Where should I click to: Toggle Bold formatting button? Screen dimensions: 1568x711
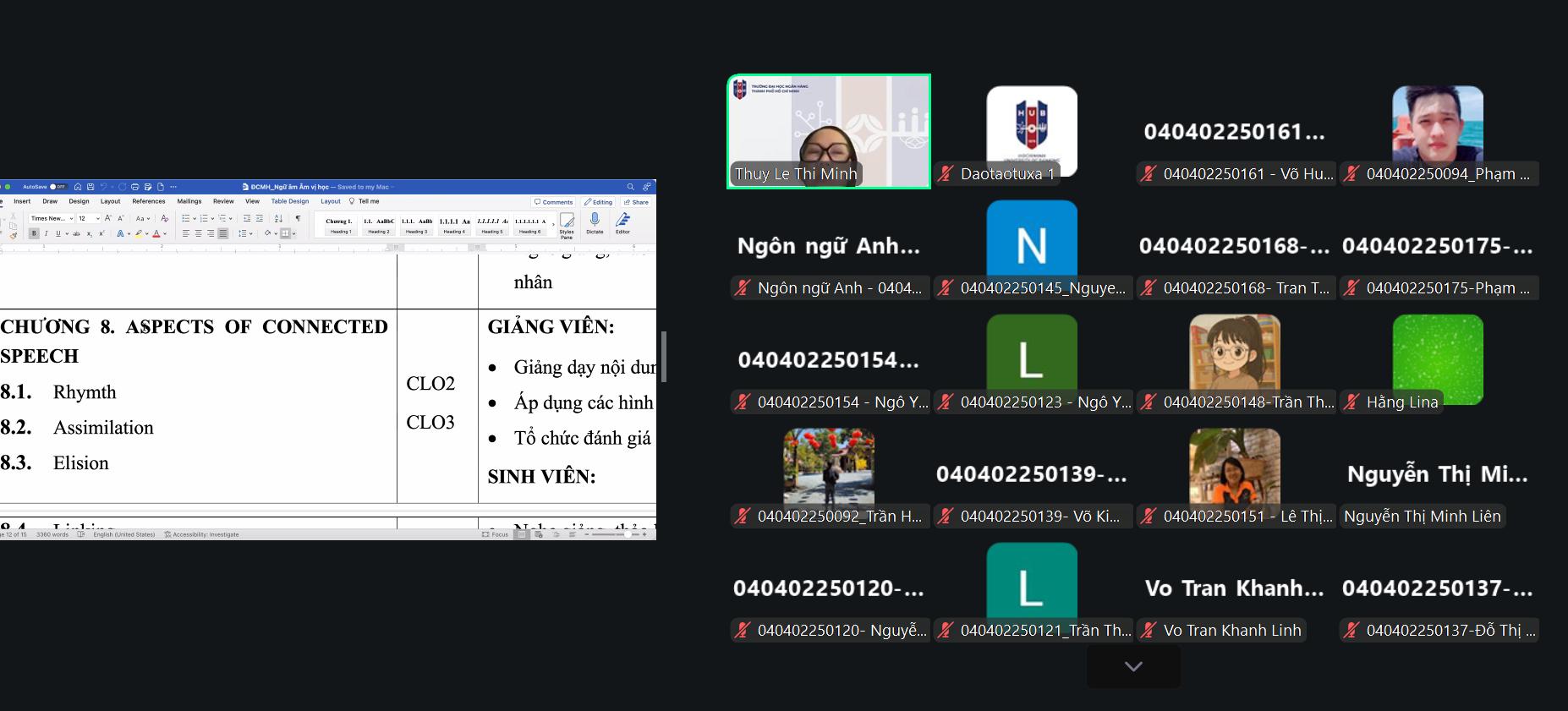(x=34, y=233)
